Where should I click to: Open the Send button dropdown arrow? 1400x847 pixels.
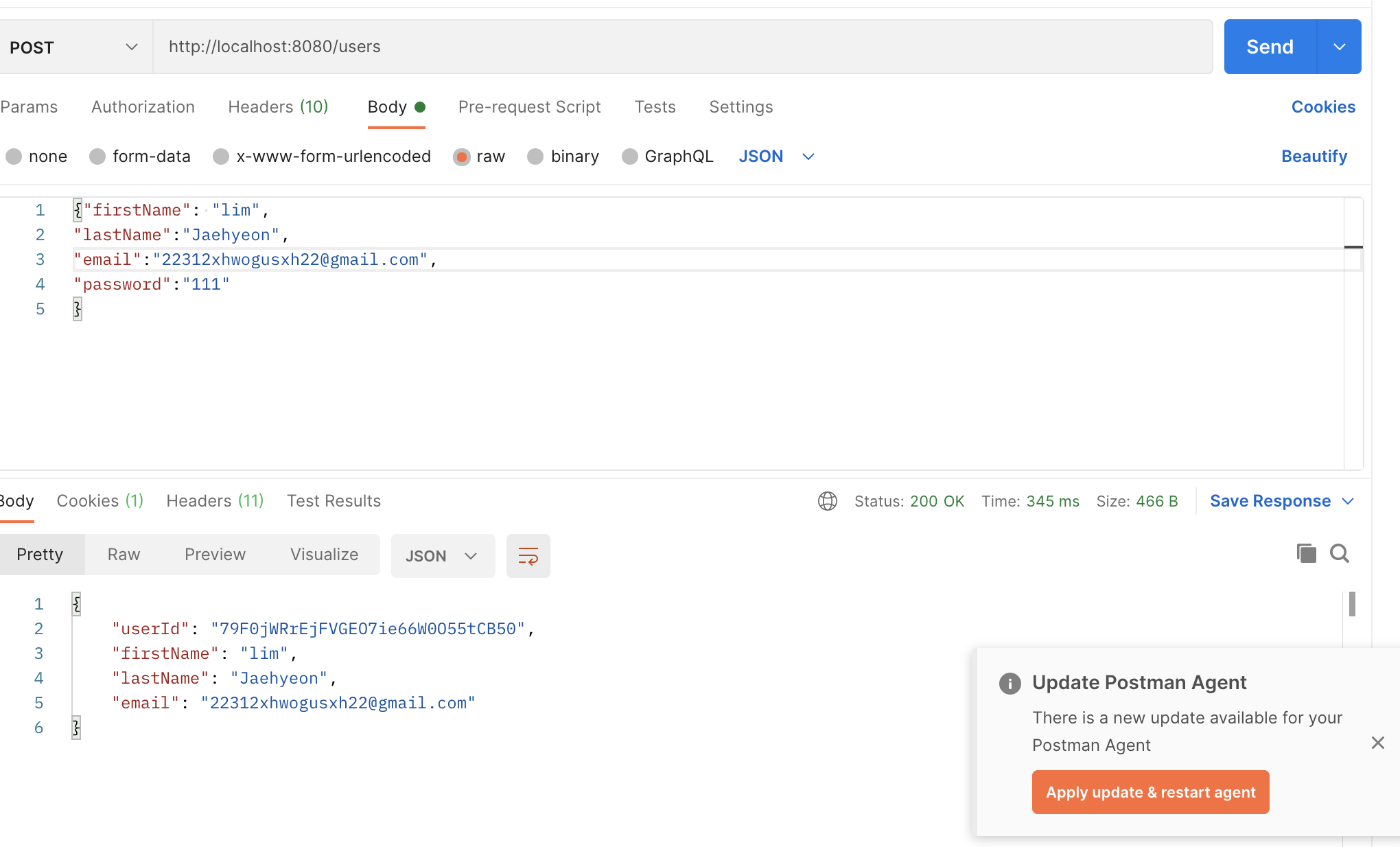(1339, 47)
